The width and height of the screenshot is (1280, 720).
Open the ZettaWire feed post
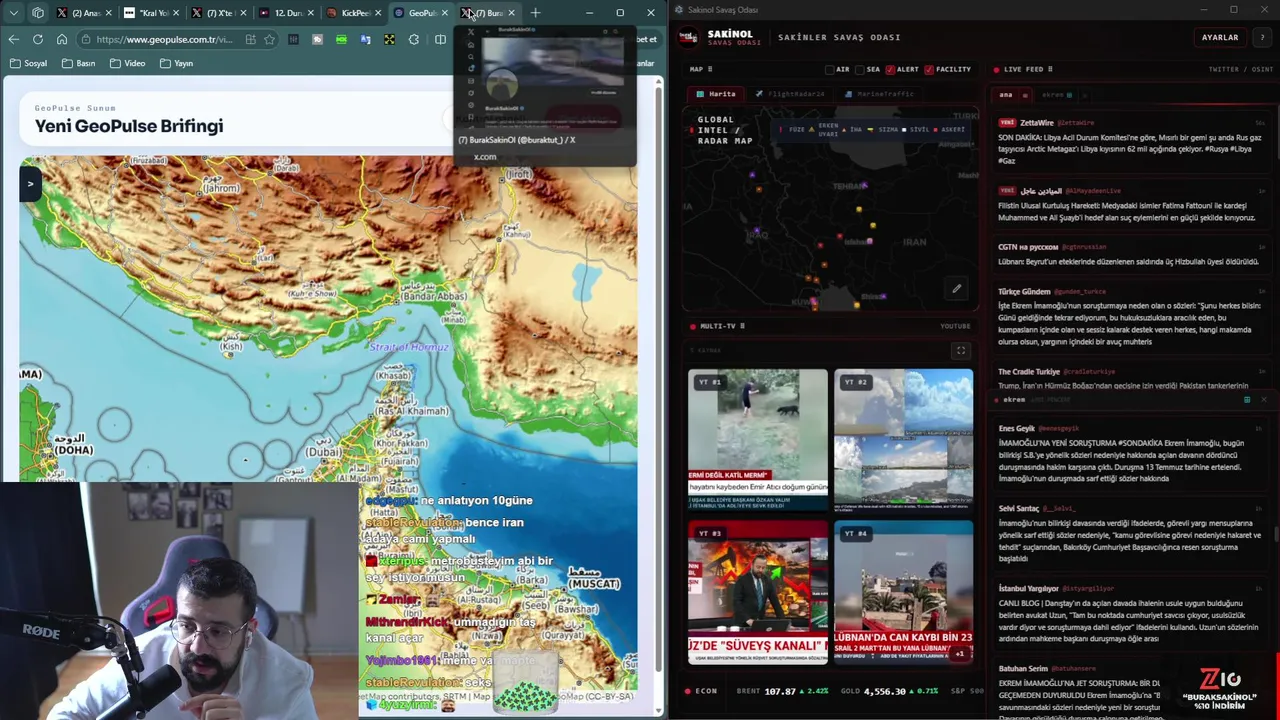coord(1131,142)
